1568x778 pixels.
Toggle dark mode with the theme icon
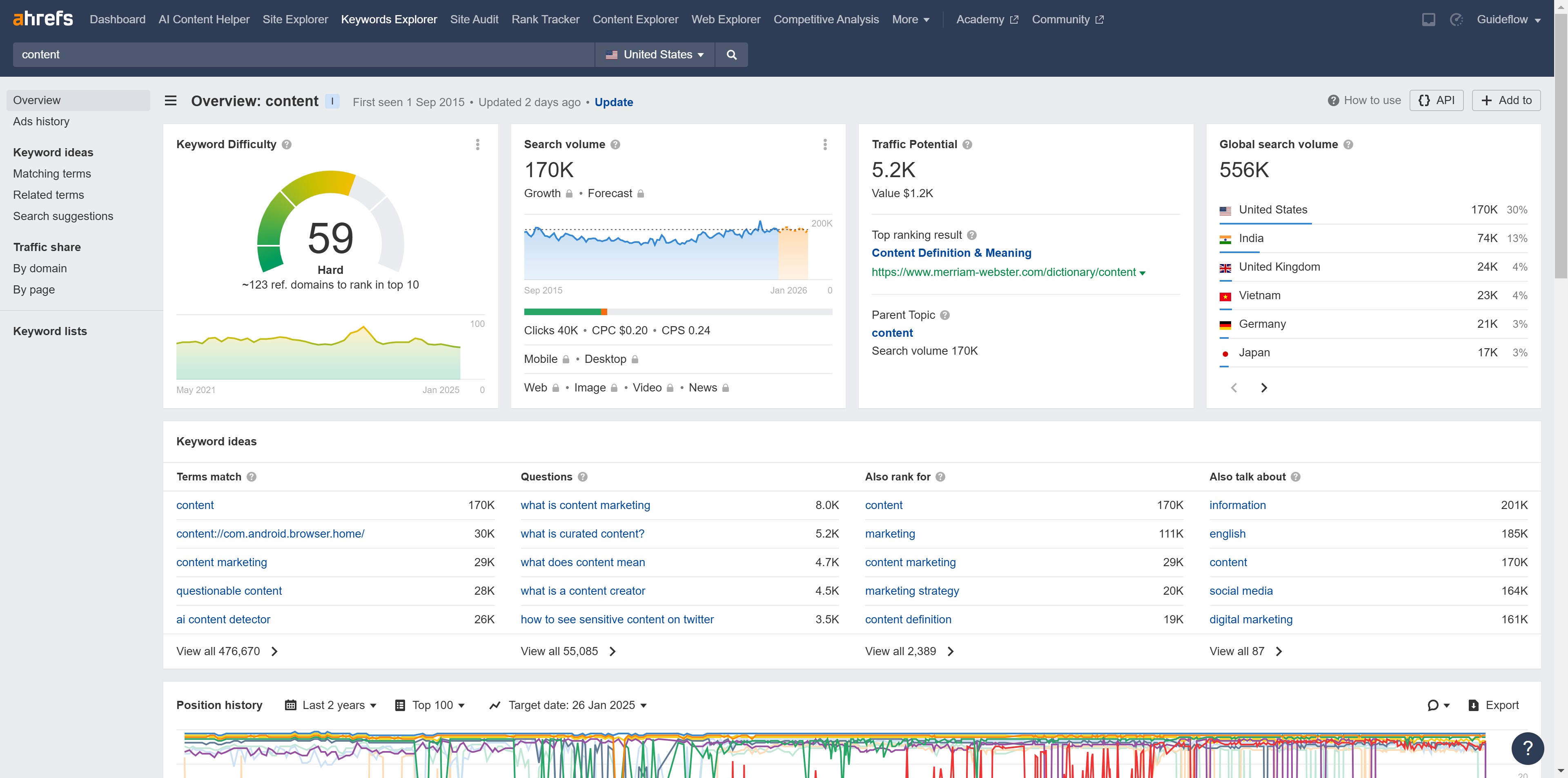coord(1456,20)
